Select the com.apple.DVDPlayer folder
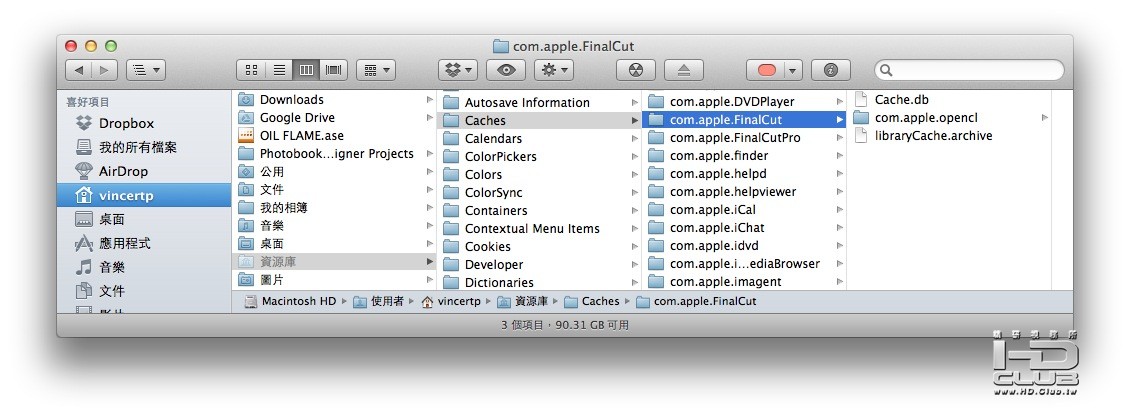1130x416 pixels. tap(744, 102)
